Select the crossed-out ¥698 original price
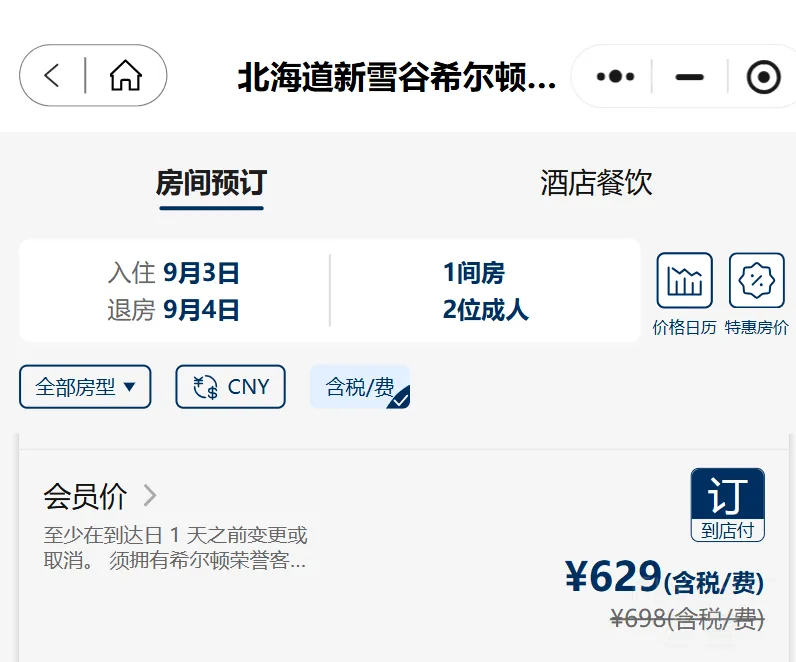This screenshot has height=662, width=796. click(687, 618)
